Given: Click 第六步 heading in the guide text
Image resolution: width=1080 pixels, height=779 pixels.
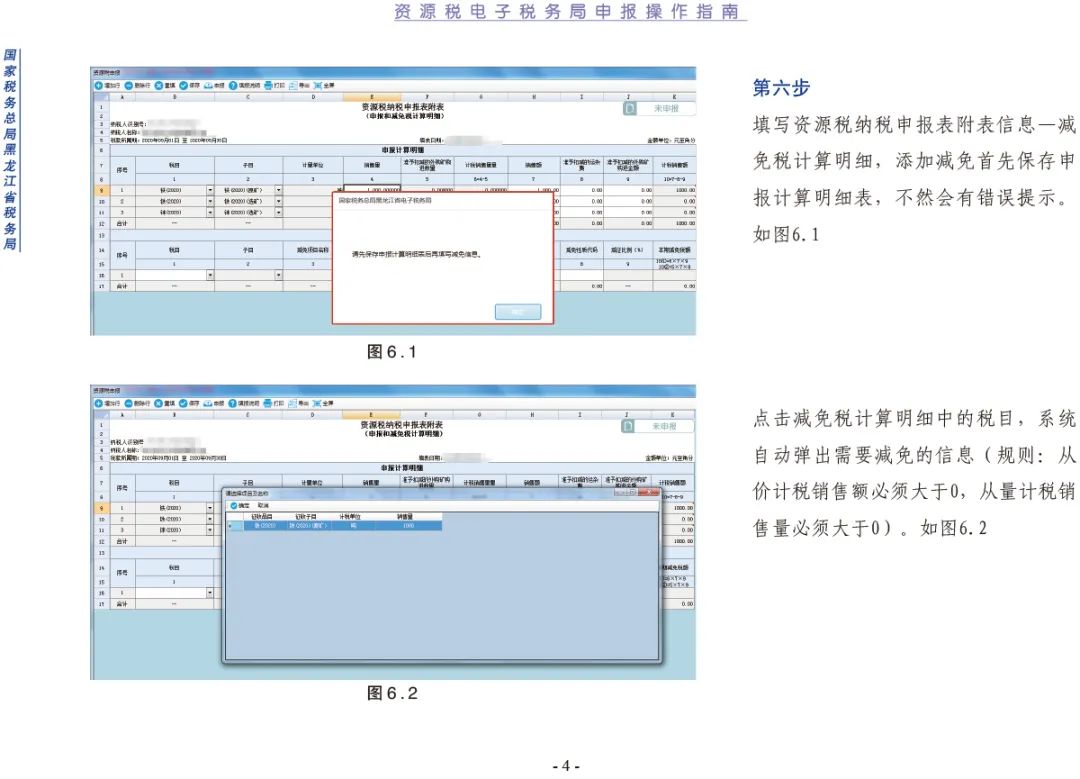Looking at the screenshot, I should point(781,87).
